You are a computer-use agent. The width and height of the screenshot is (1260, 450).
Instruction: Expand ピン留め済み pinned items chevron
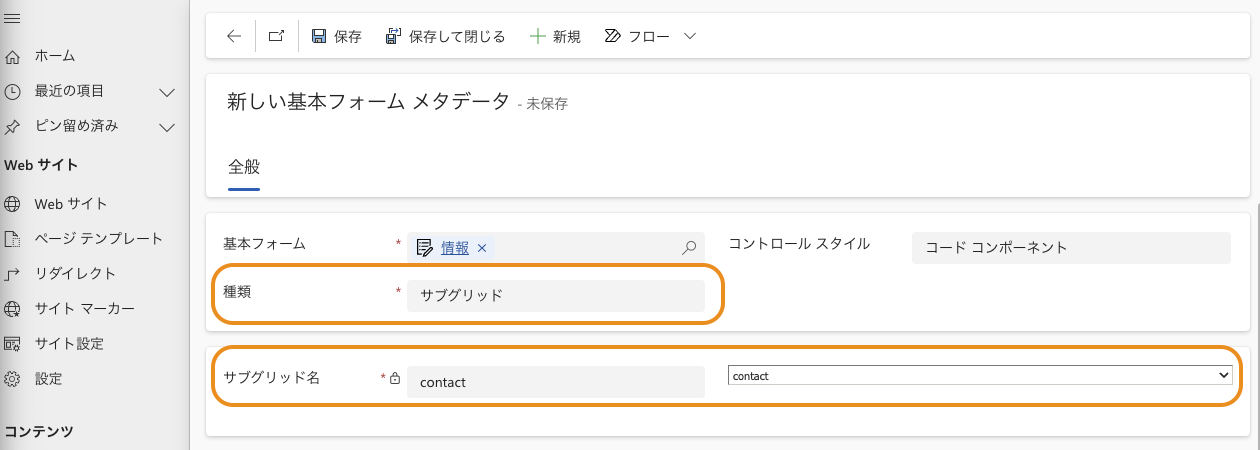click(167, 127)
